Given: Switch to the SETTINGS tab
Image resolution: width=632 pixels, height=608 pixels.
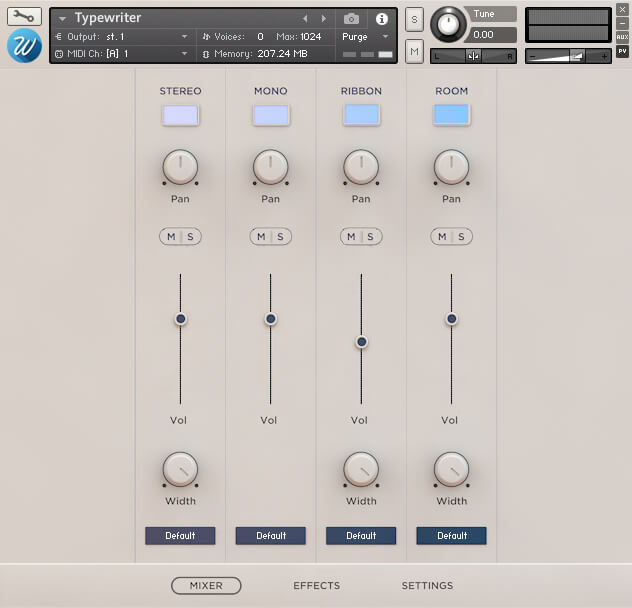Looking at the screenshot, I should click(427, 586).
